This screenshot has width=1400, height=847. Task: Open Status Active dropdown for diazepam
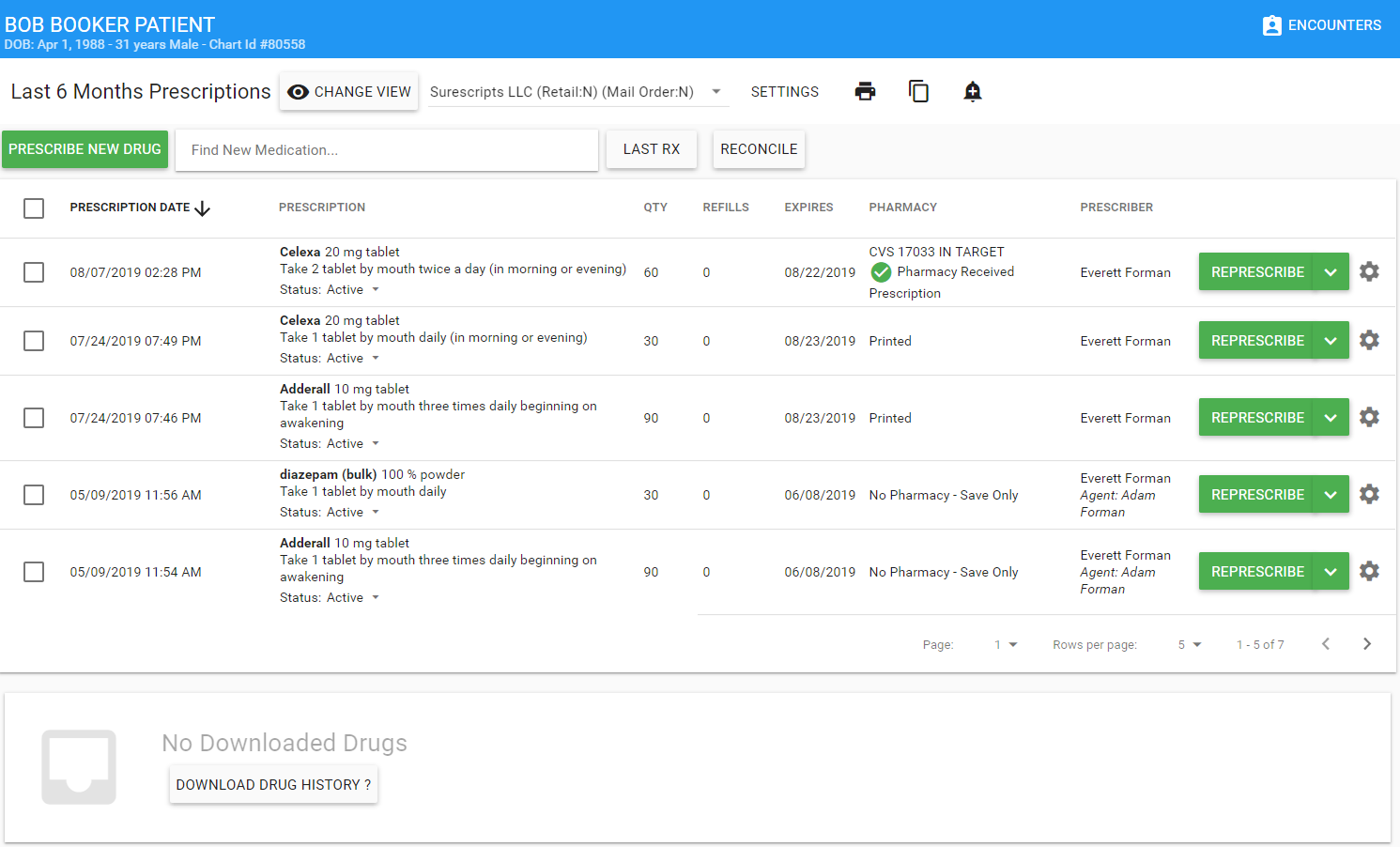pyautogui.click(x=353, y=513)
